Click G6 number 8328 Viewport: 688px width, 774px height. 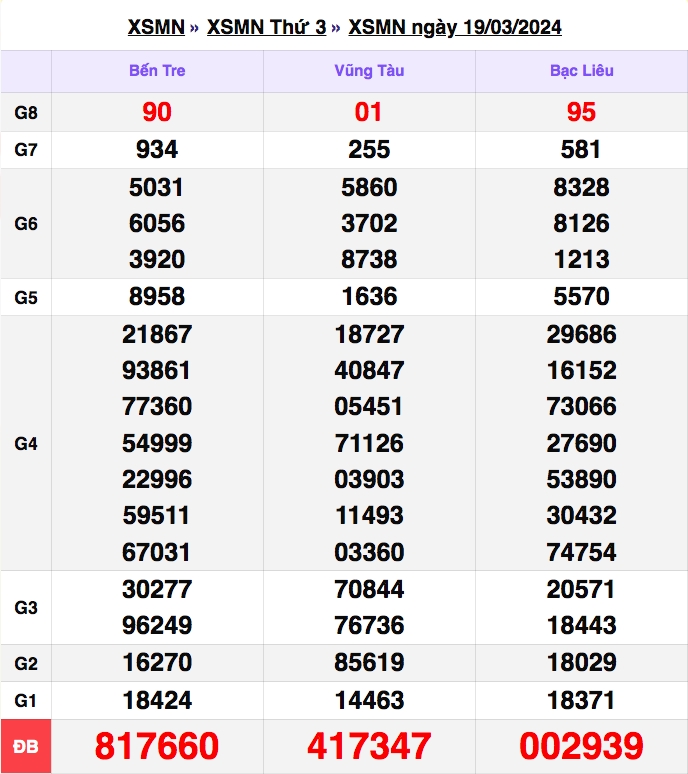(x=581, y=188)
